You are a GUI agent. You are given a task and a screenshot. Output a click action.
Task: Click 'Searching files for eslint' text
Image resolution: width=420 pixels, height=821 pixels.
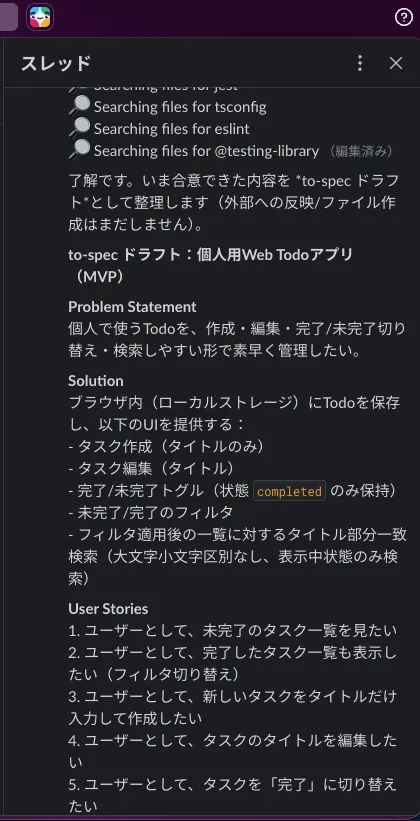point(172,129)
